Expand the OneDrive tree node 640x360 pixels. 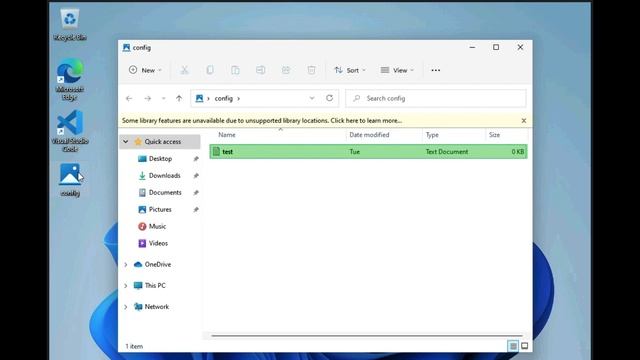[126, 264]
